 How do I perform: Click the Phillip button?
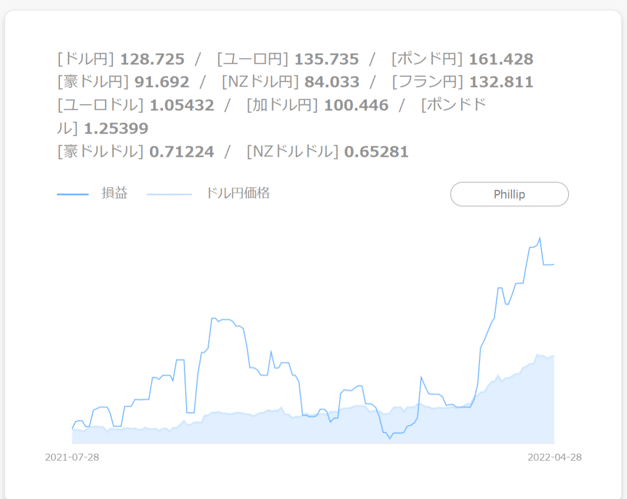click(509, 194)
